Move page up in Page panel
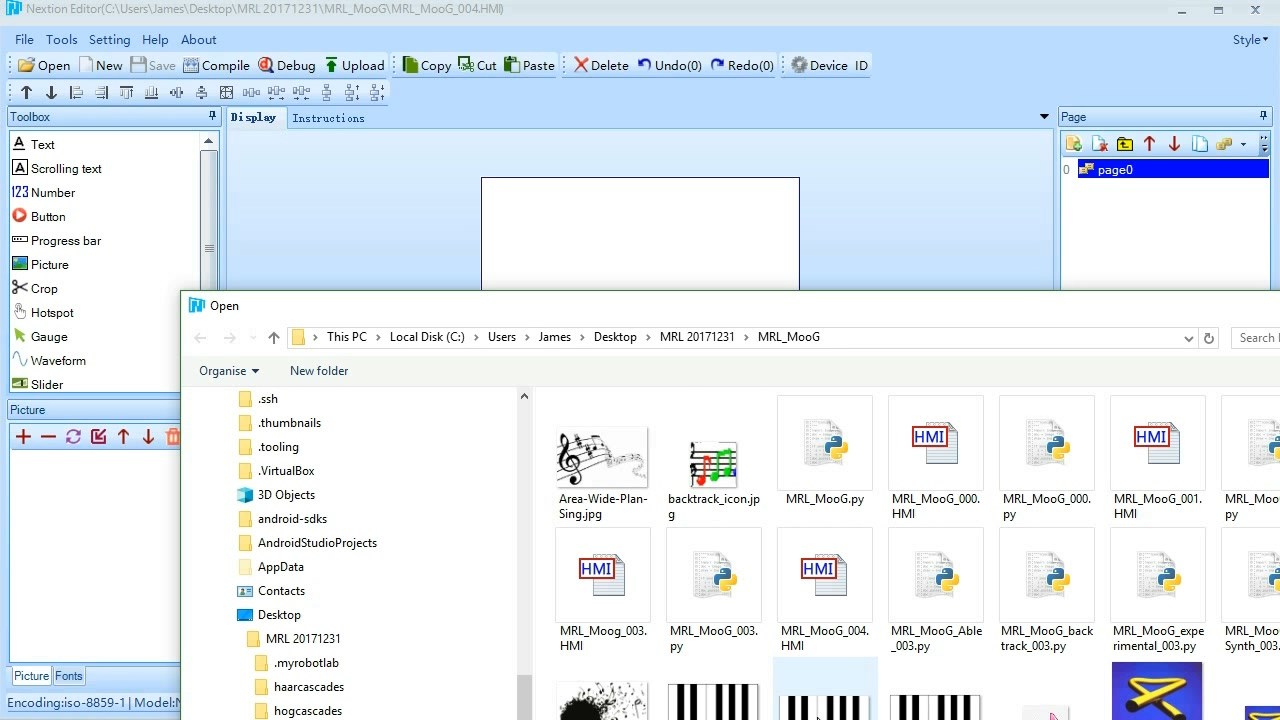Image resolution: width=1280 pixels, height=720 pixels. pos(1149,144)
